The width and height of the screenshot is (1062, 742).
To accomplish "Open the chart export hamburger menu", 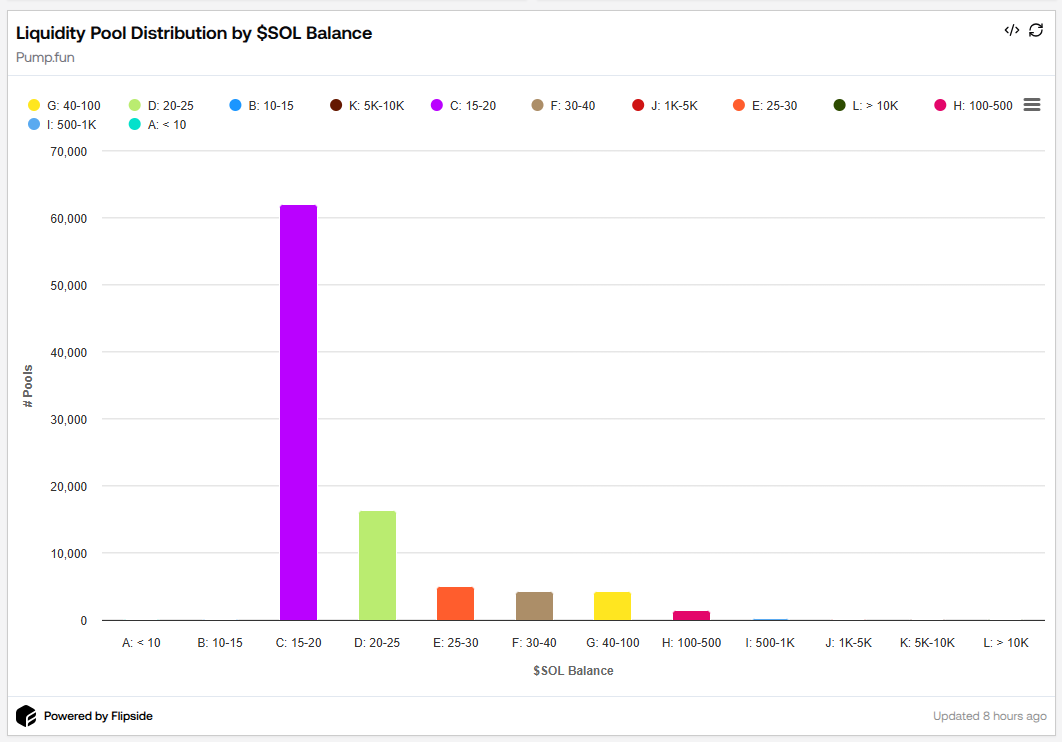I will [x=1032, y=104].
